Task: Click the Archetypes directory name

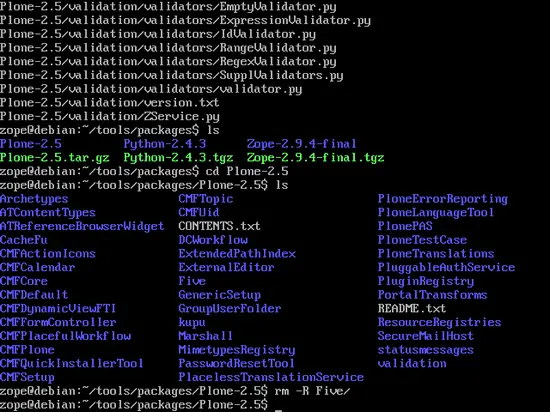Action: [x=34, y=199]
